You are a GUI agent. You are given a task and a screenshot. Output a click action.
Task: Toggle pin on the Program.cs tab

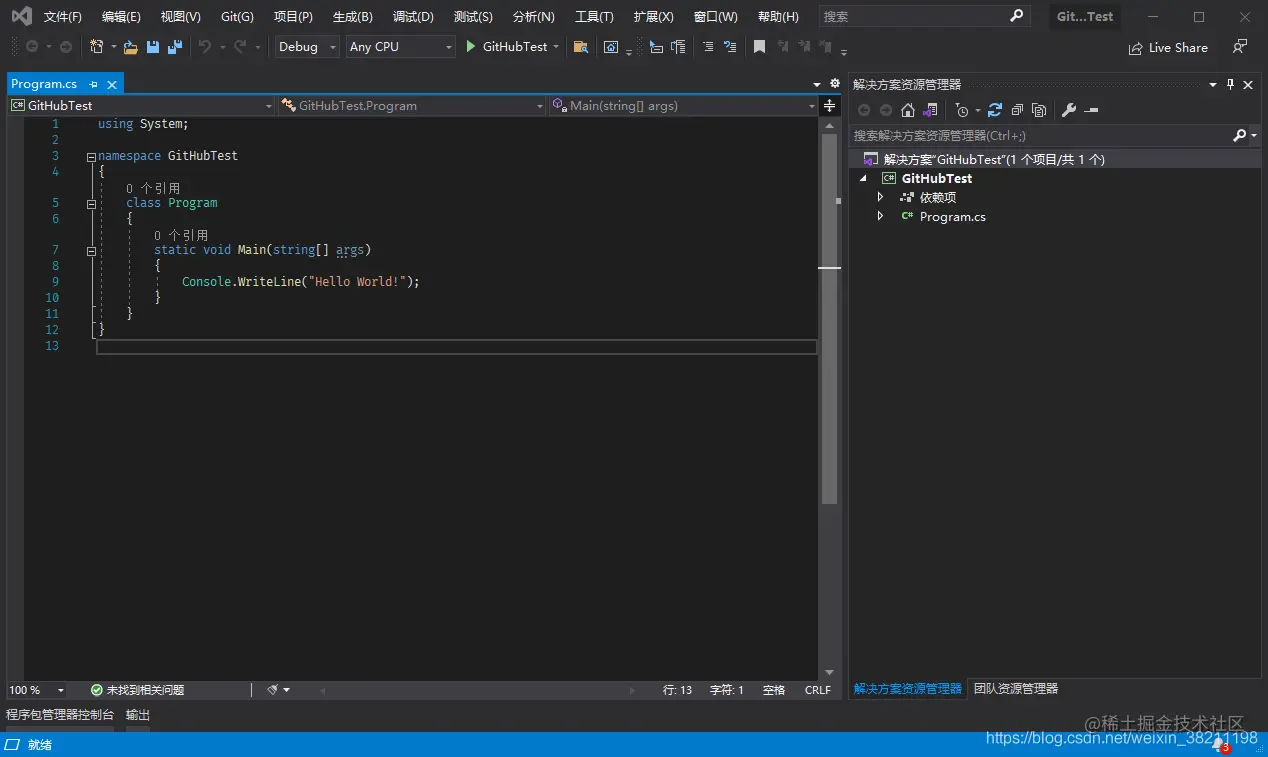(94, 85)
